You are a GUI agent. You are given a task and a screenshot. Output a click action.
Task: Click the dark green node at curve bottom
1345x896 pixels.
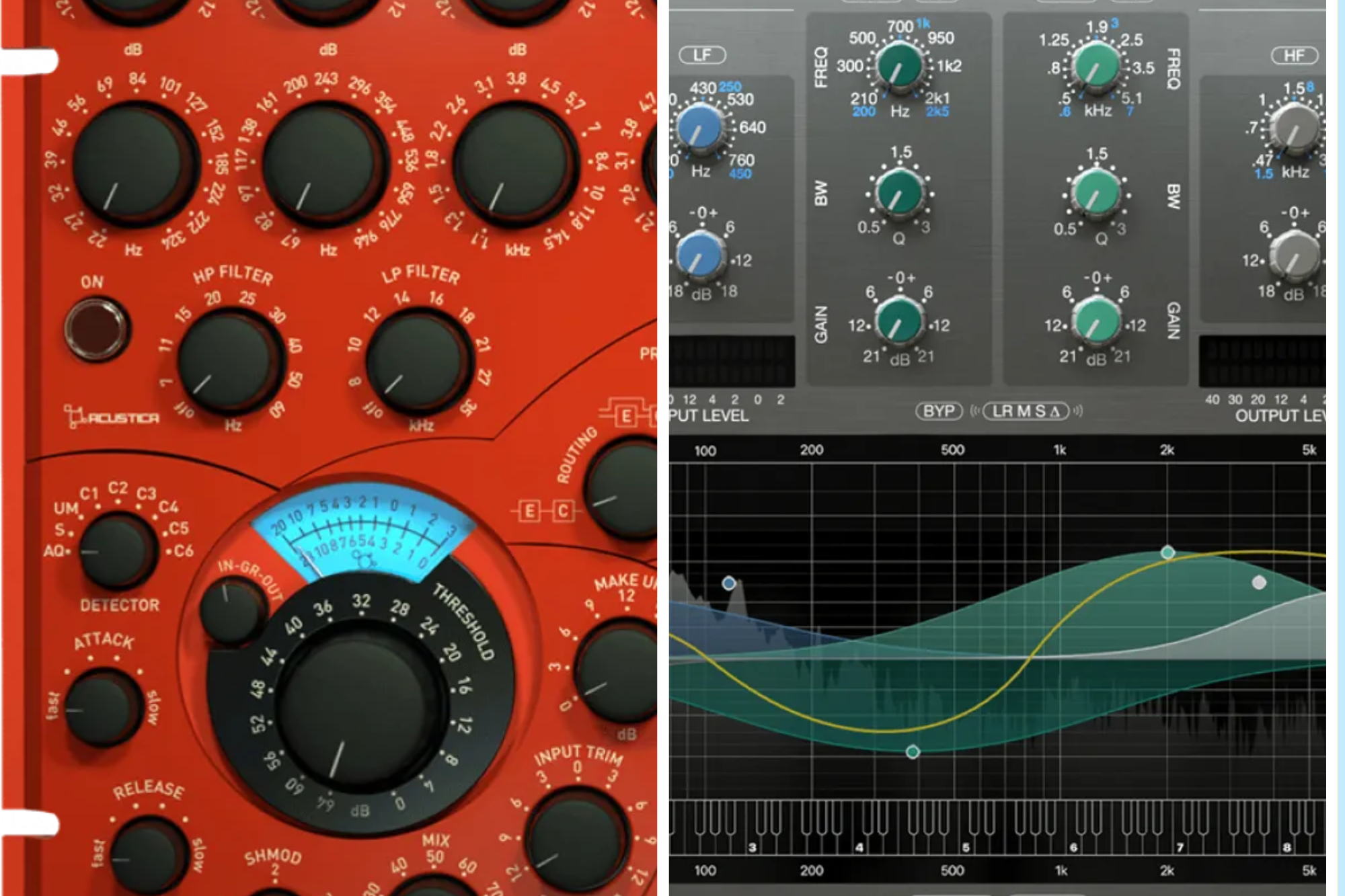pyautogui.click(x=913, y=751)
